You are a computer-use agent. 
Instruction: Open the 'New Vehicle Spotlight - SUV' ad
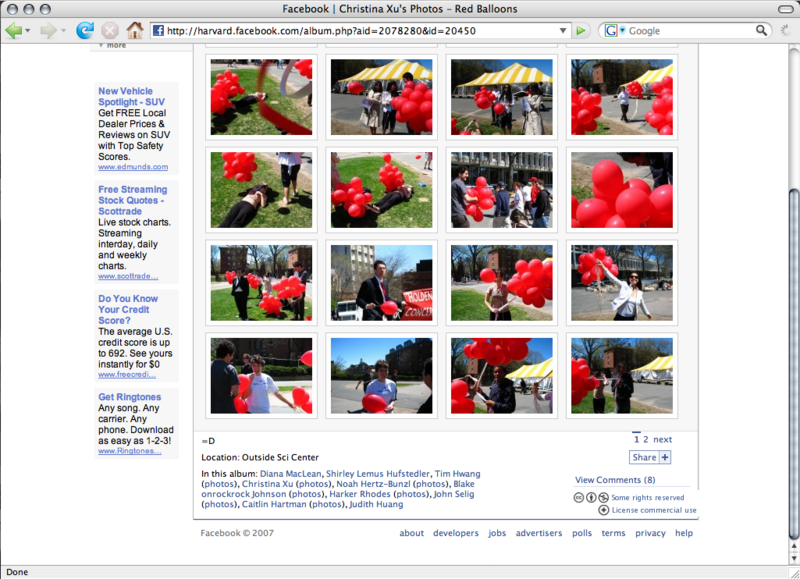[131, 96]
